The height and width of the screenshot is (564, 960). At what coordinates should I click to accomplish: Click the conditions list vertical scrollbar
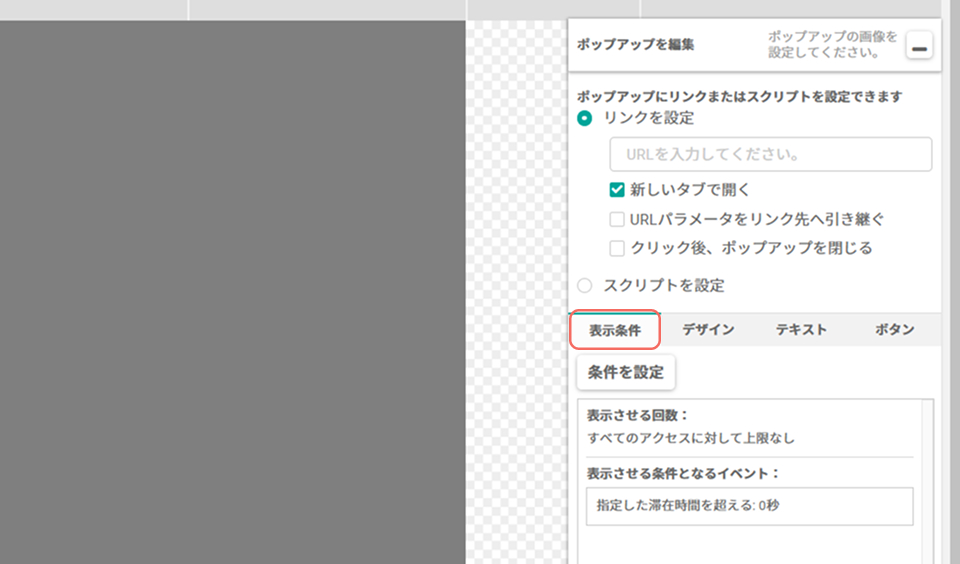(928, 481)
